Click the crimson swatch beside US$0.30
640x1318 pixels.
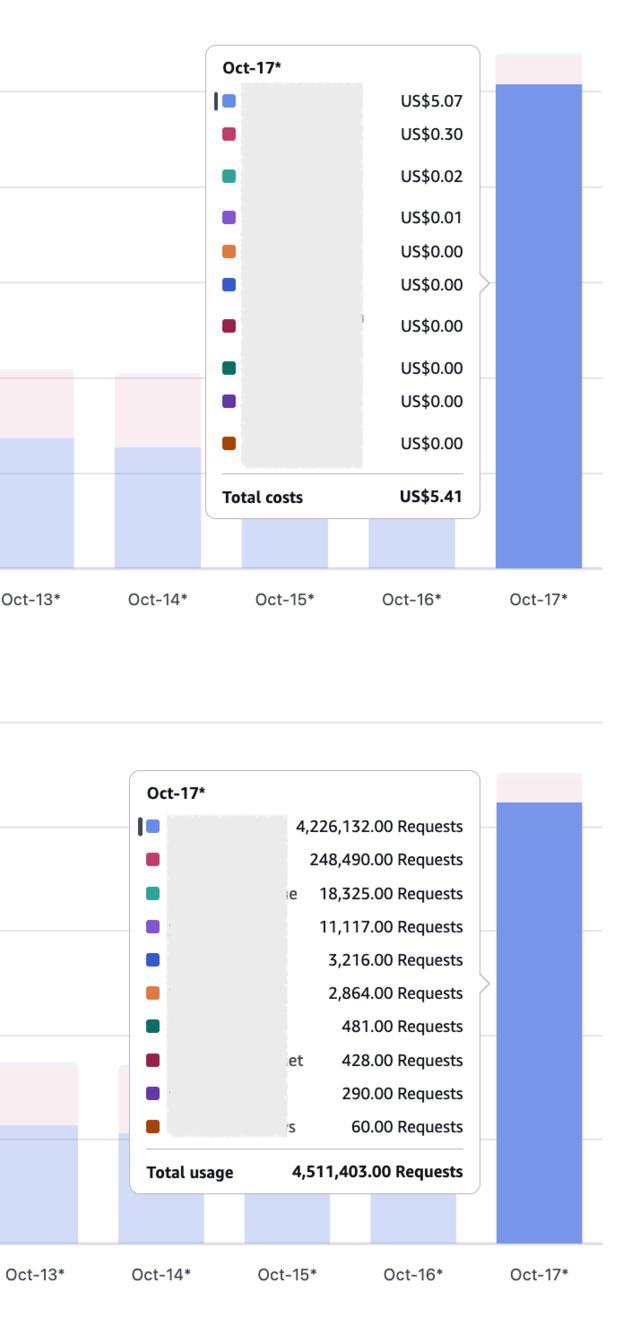(229, 134)
